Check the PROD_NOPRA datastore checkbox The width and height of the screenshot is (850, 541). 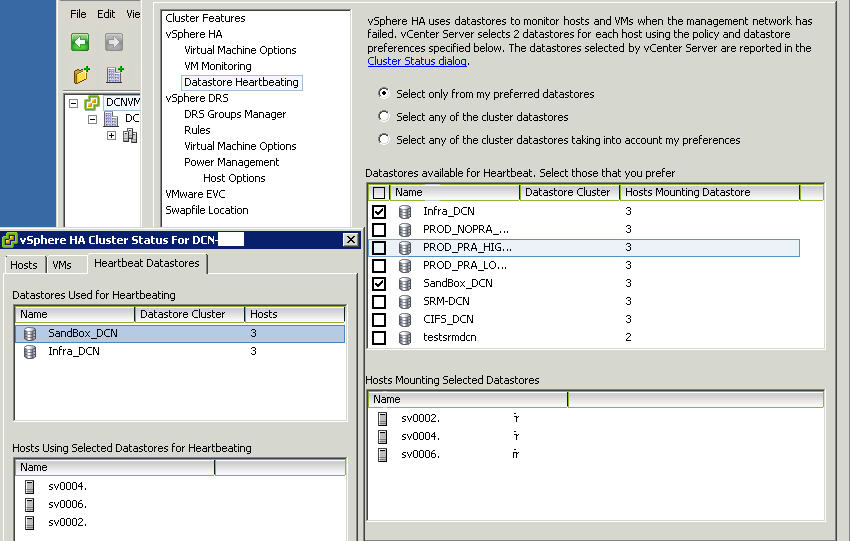click(x=379, y=229)
